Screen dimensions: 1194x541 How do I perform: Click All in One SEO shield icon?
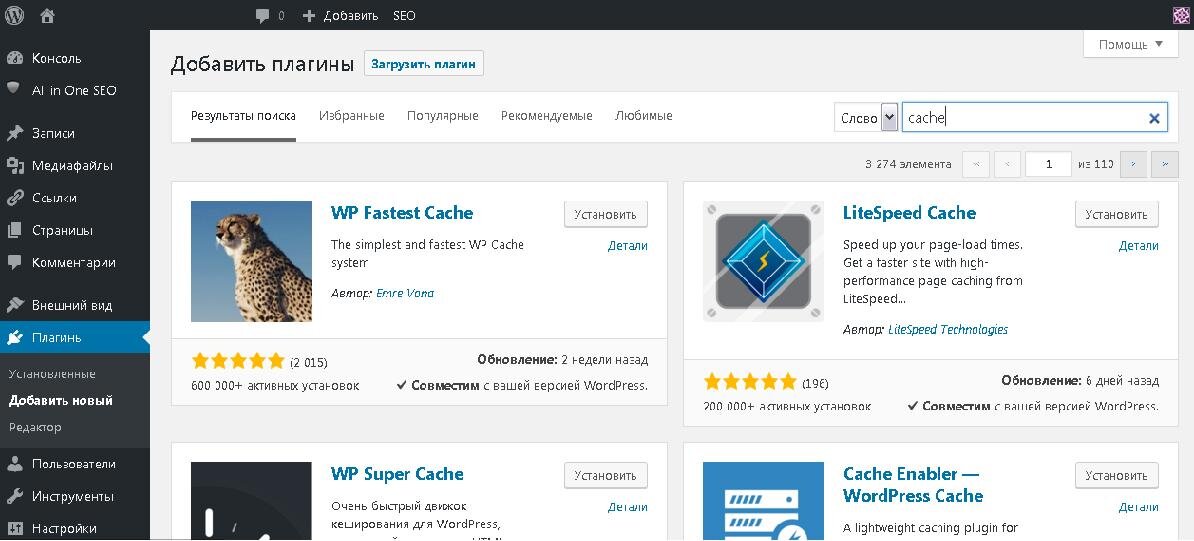point(14,88)
